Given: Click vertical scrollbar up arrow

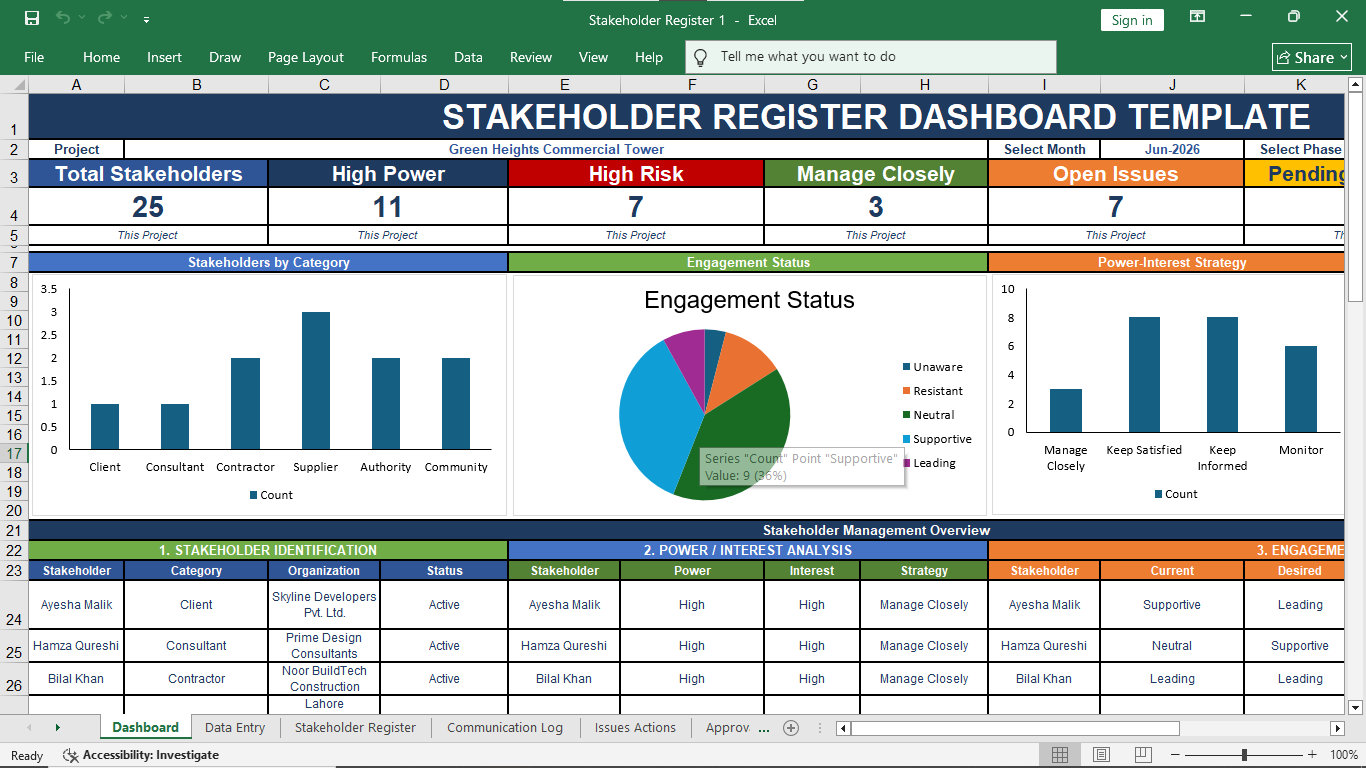Looking at the screenshot, I should pos(1356,84).
